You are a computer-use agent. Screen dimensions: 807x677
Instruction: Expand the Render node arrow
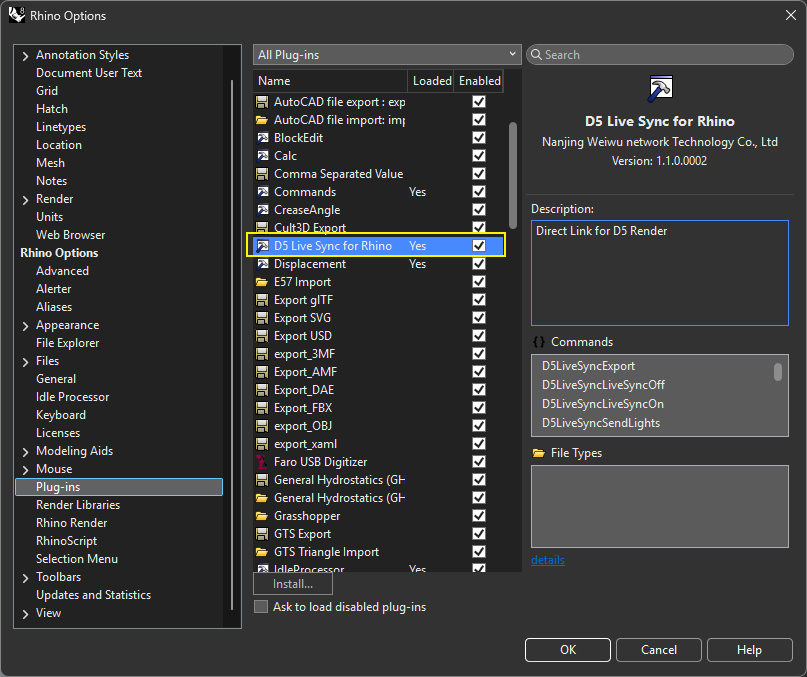pyautogui.click(x=25, y=200)
